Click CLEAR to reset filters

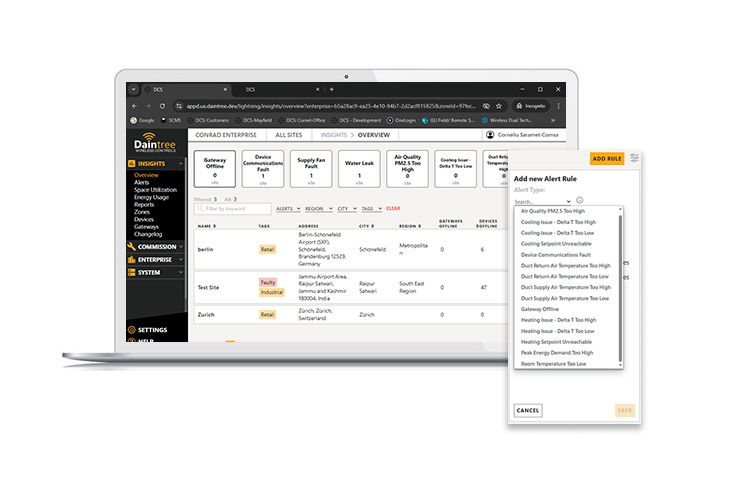(x=393, y=209)
